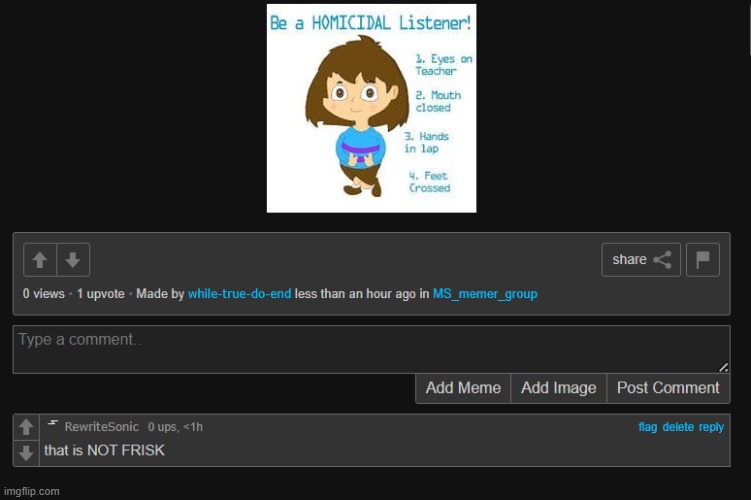Screen dimensions: 751x500
Task: Focus the 'Type a comment' text box
Action: click(x=372, y=350)
